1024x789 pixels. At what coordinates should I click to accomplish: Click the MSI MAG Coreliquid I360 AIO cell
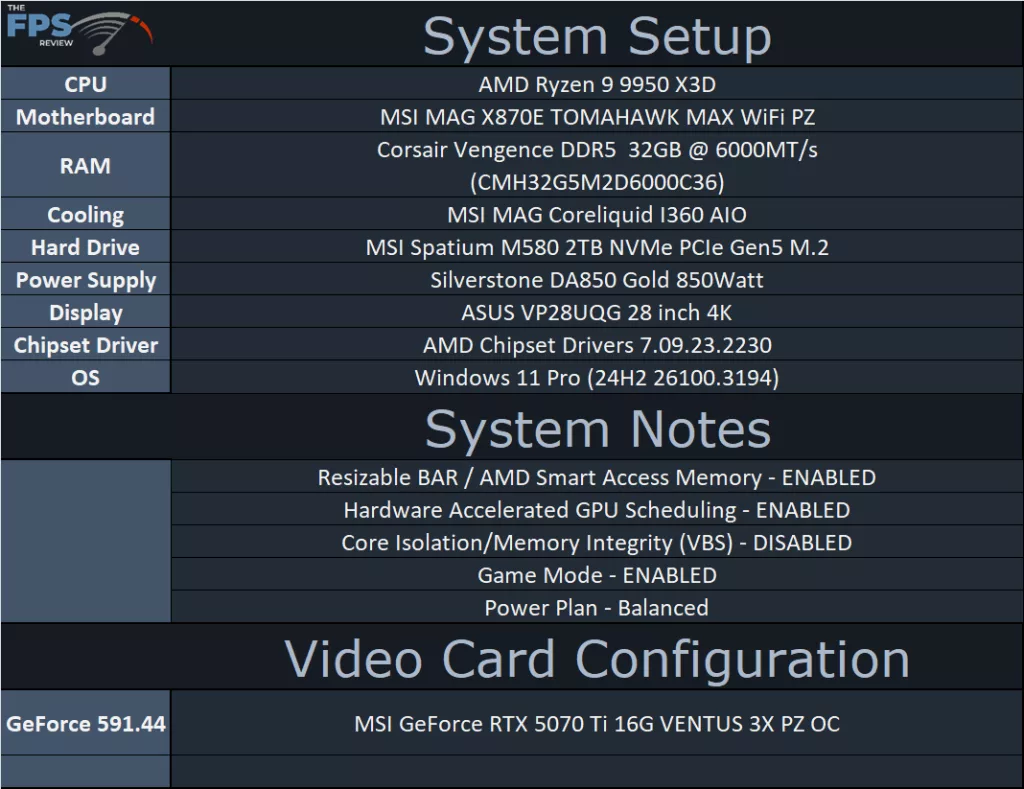(597, 215)
